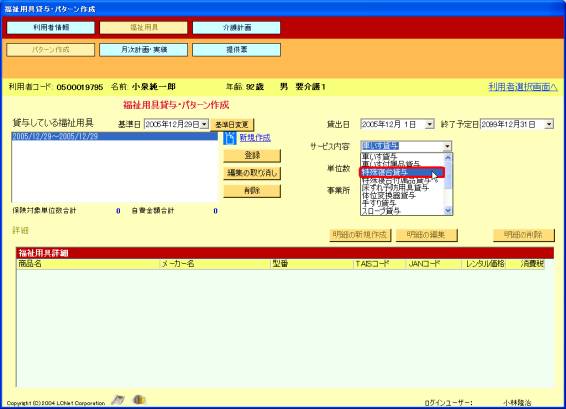Viewport: 566px width, 409px height.
Task: Click the 編集の取り消し button
Action: [252, 173]
